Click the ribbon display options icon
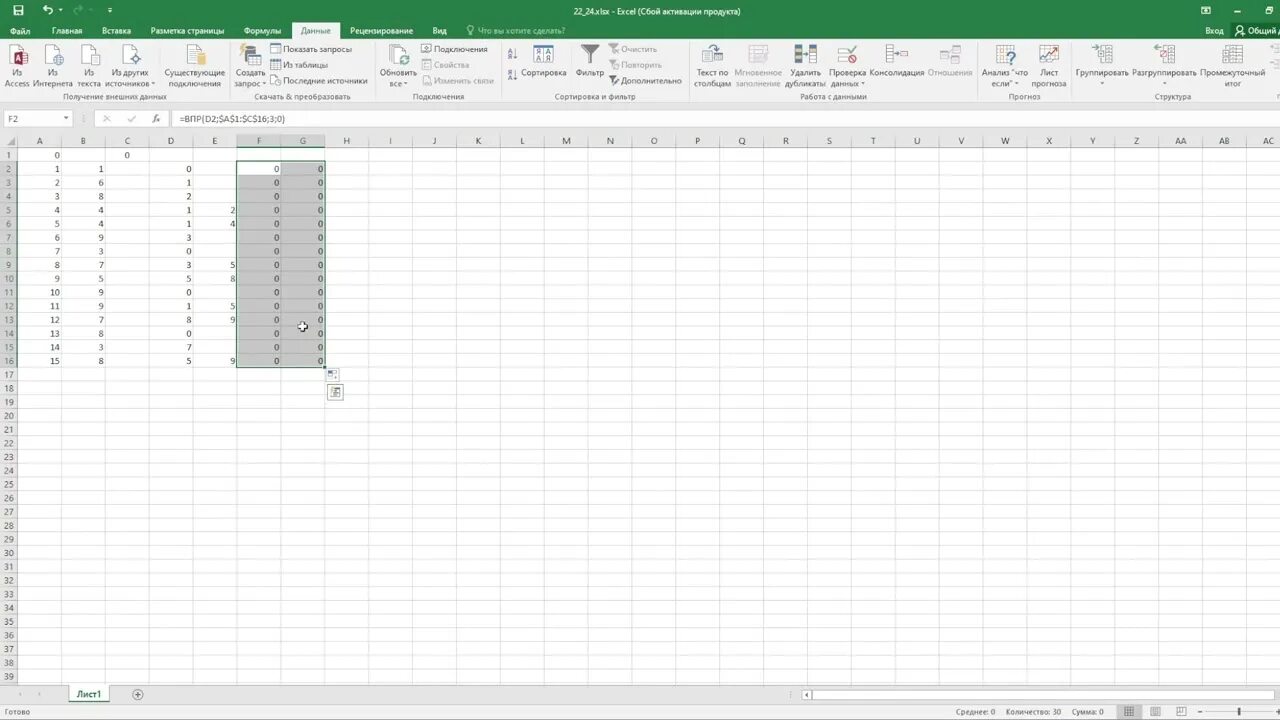This screenshot has width=1280, height=720. pos(1205,10)
